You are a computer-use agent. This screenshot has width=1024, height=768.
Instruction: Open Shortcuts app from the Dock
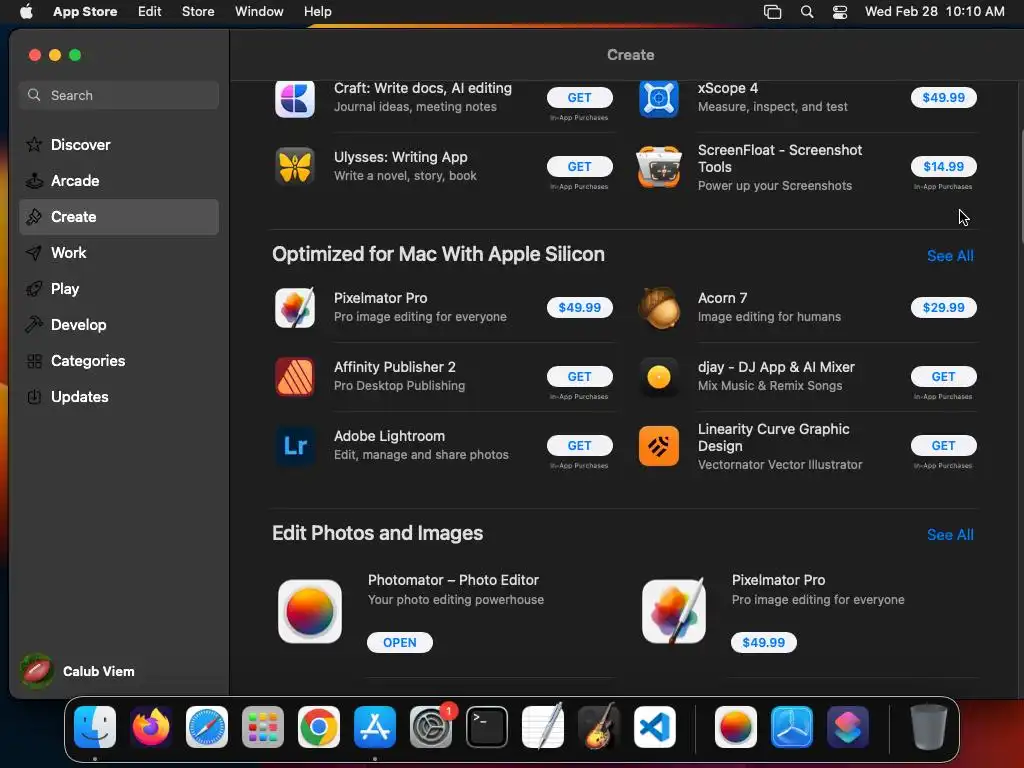pos(848,727)
